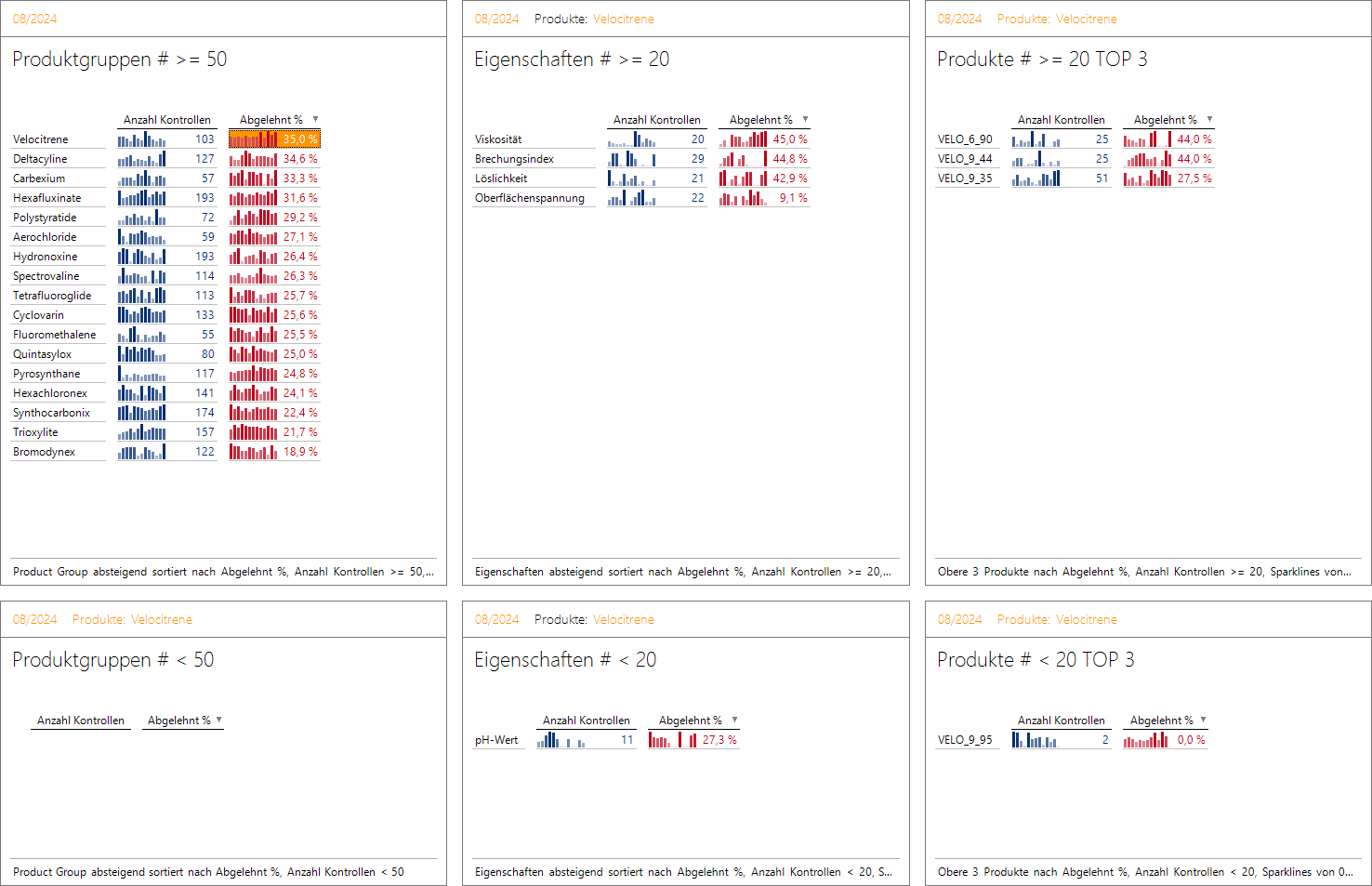Screen dimensions: 1372x886
Task: Click the Oberflächenspannung property label
Action: tap(530, 198)
